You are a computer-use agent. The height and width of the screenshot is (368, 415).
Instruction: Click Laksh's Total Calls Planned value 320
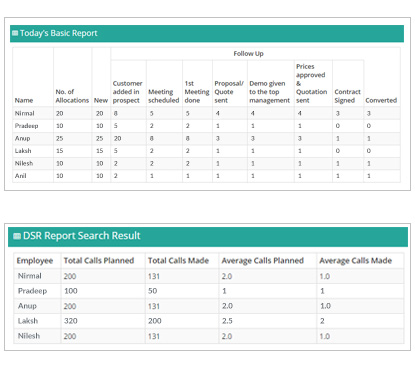click(71, 321)
